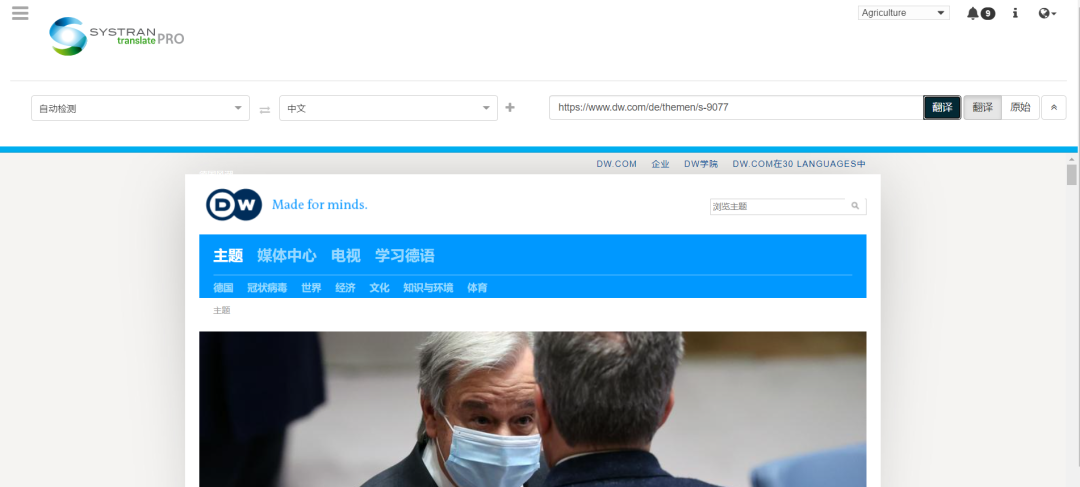Screen dimensions: 1080x487
Task: Open the 经济 submenu item
Action: [346, 288]
